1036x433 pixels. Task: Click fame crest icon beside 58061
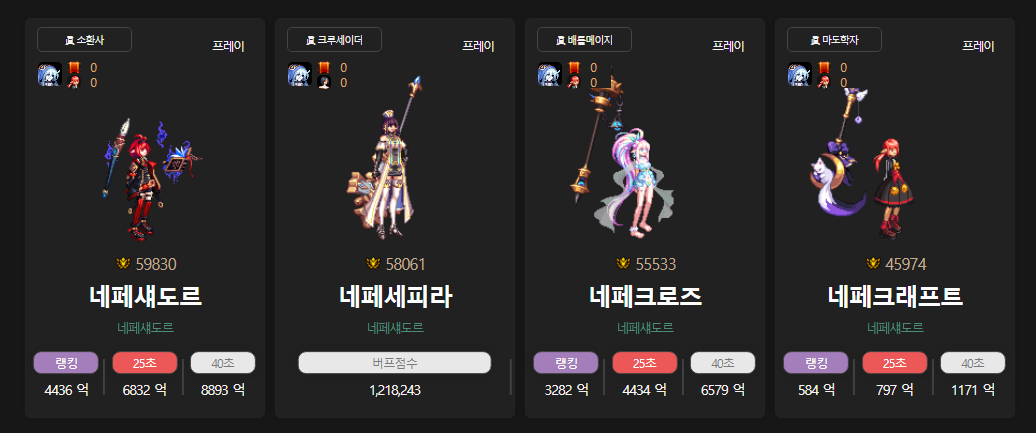pos(373,264)
